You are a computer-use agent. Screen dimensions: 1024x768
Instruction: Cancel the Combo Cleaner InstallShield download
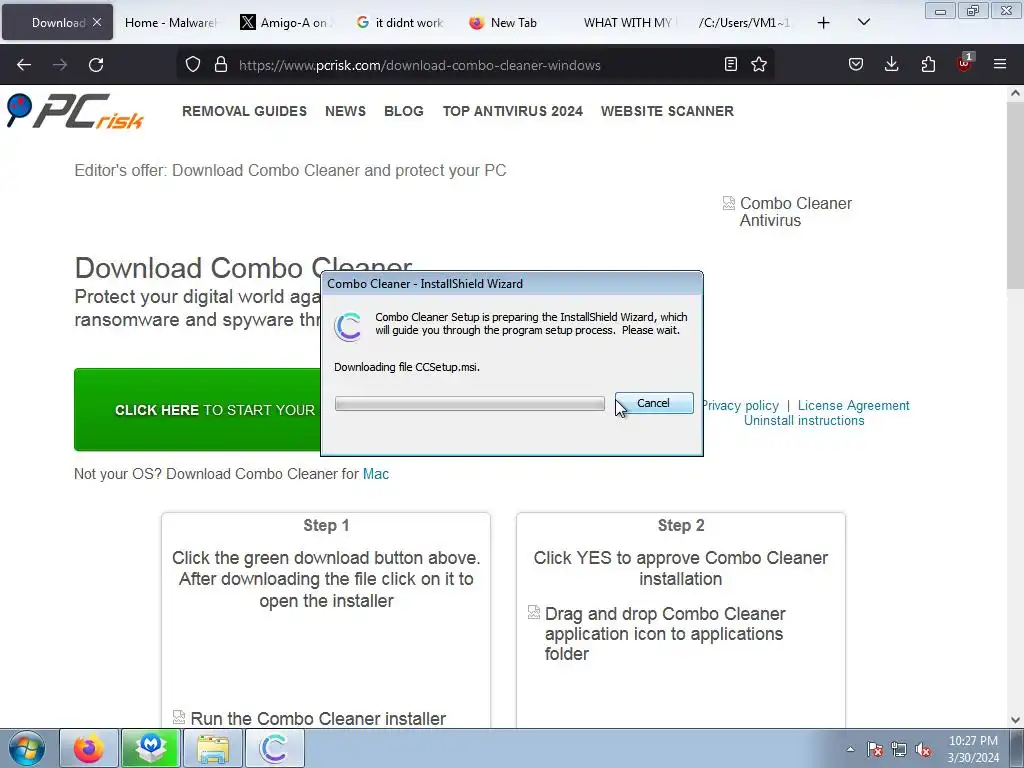(x=654, y=403)
